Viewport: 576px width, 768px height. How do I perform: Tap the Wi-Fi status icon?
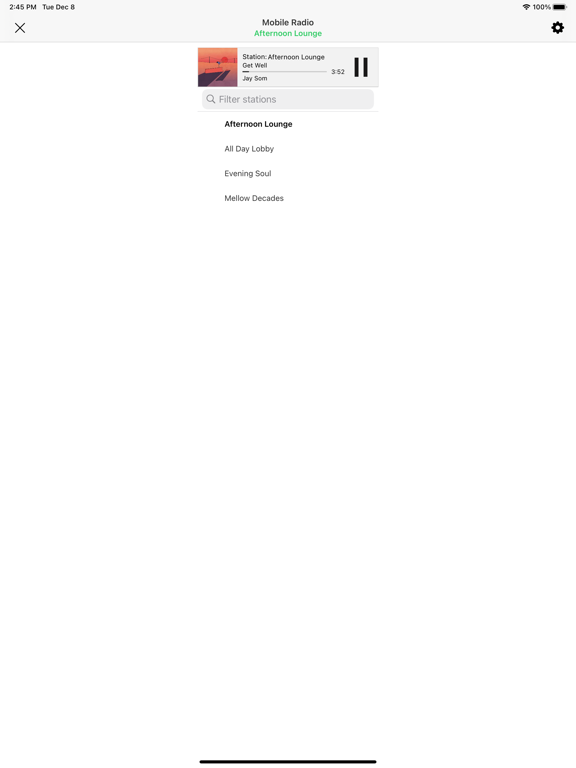(527, 7)
